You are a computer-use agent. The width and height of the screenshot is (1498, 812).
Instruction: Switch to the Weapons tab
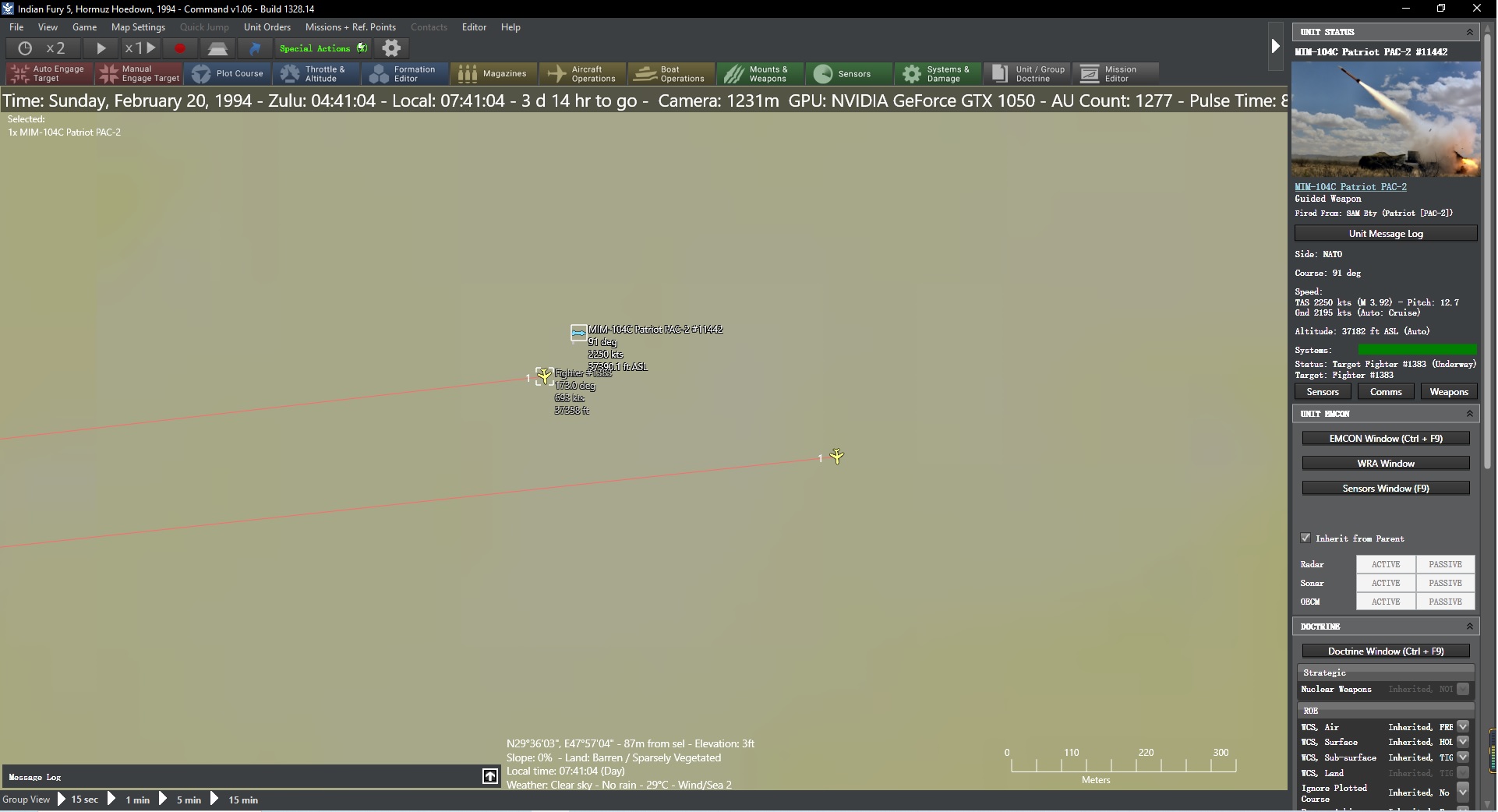1449,391
